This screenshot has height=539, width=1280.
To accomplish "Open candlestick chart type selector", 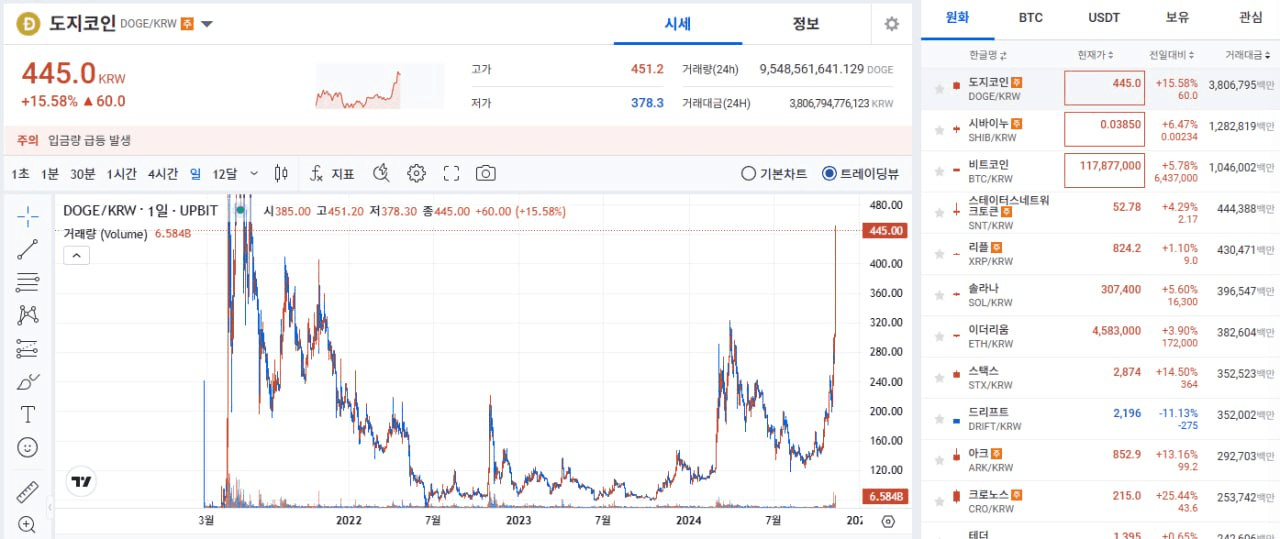I will (x=281, y=173).
